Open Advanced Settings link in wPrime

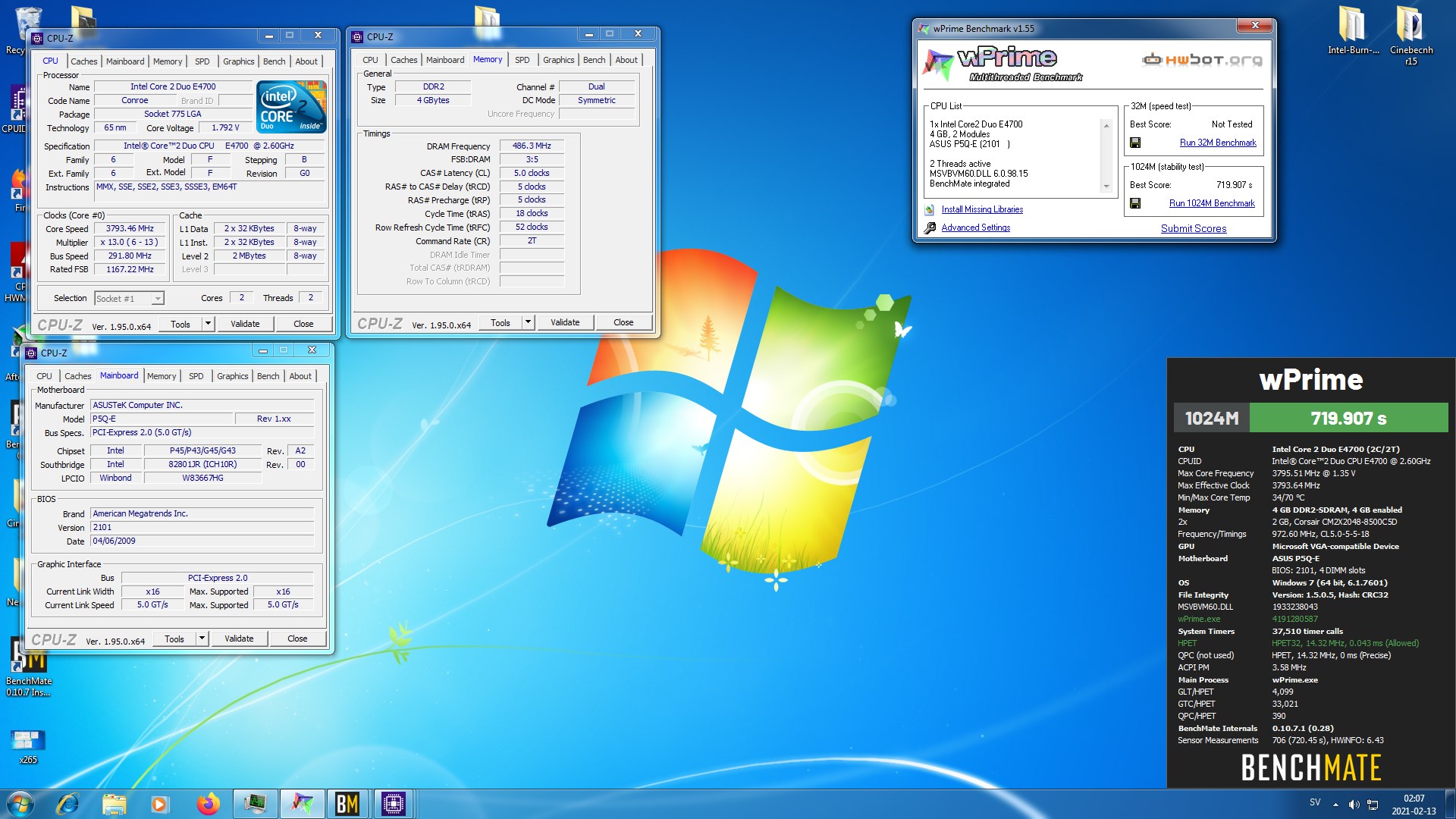976,227
